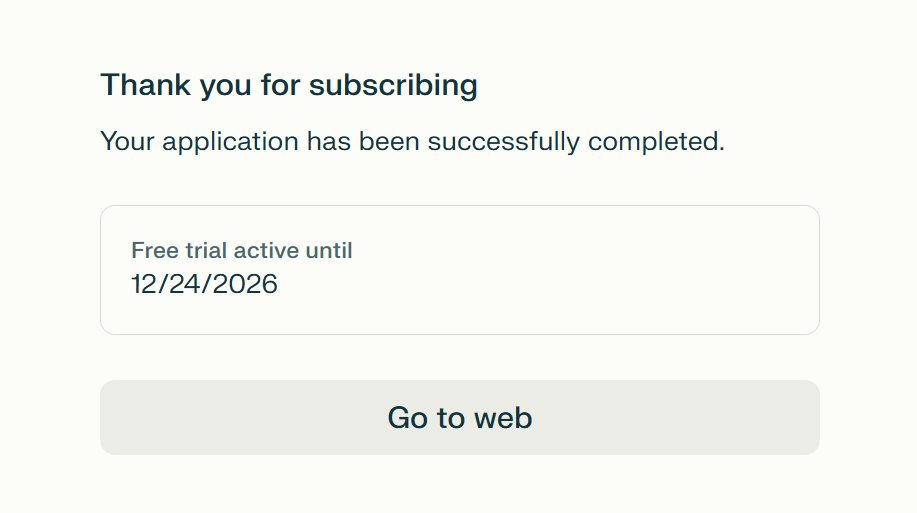Click the Thank you for subscribing heading

pos(289,85)
